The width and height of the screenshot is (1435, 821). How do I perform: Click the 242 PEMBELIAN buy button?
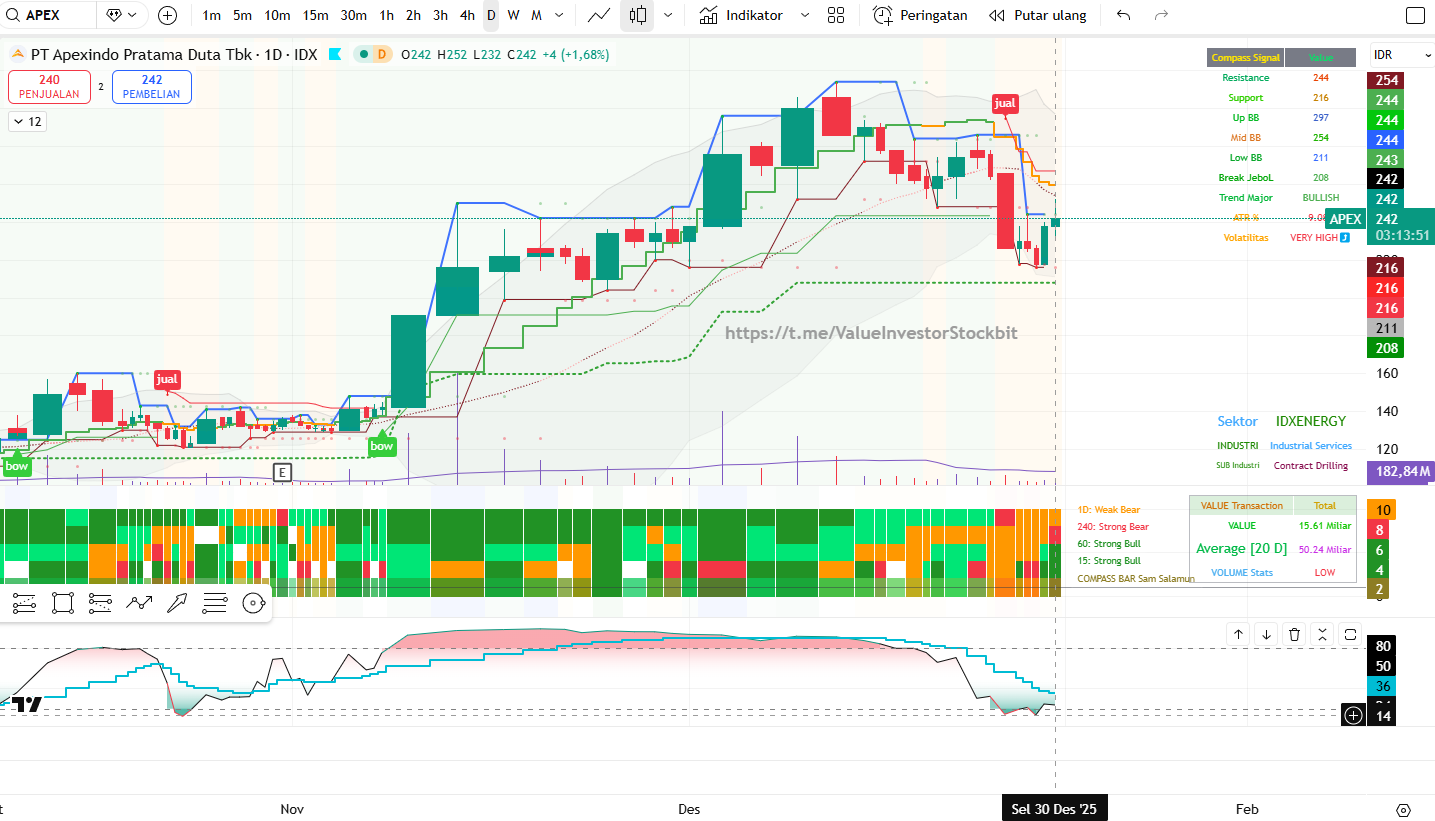click(x=152, y=87)
